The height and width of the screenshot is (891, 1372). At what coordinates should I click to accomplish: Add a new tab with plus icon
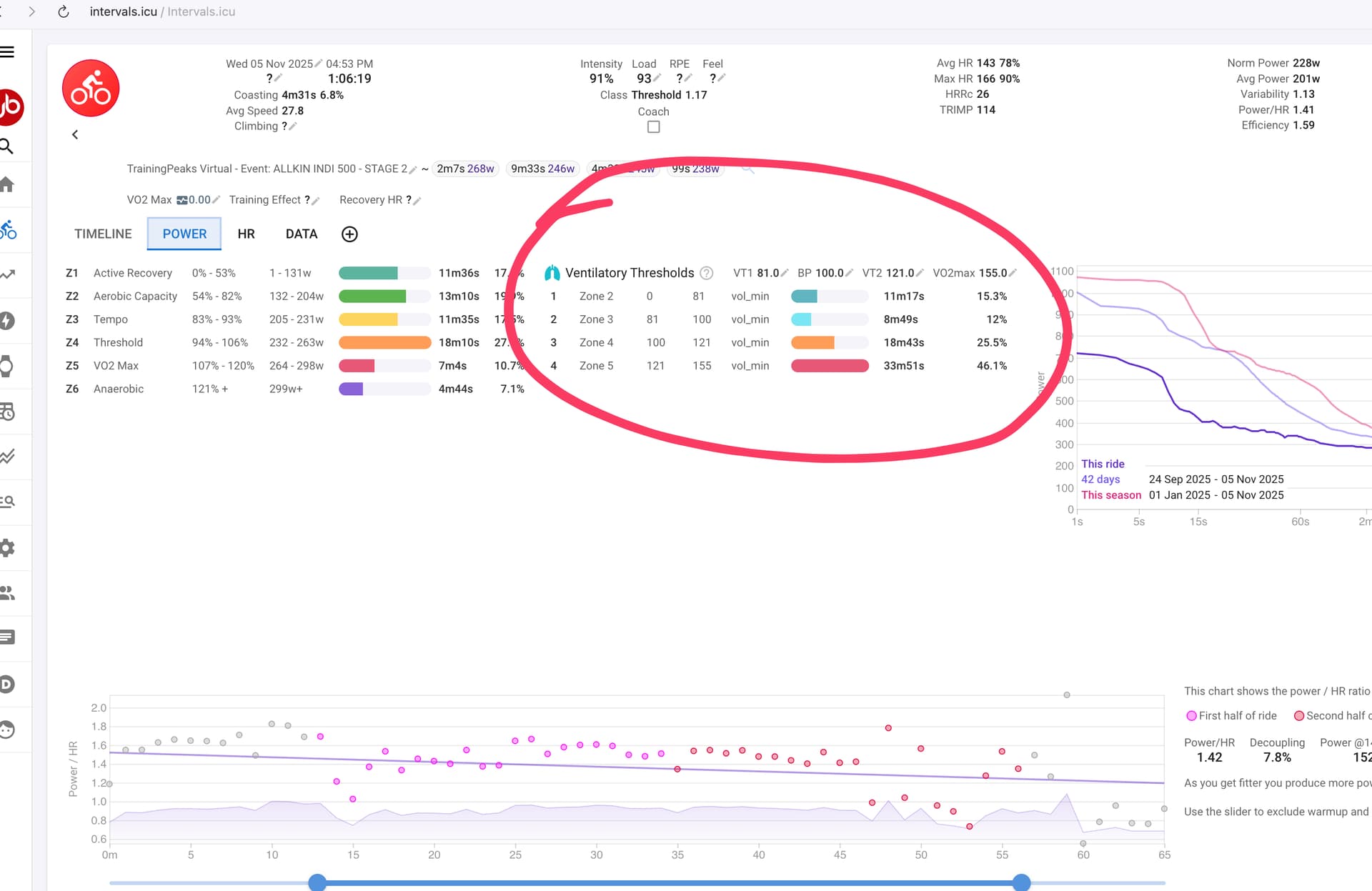coord(349,234)
